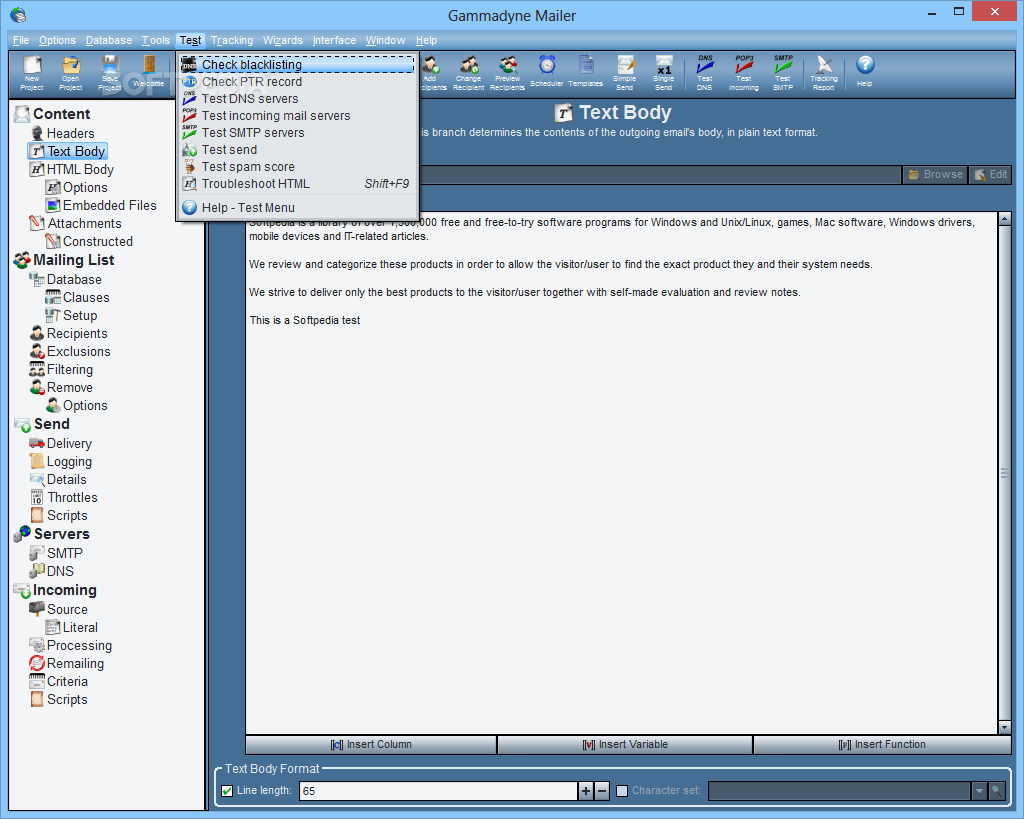Select Throttles tree item
1024x819 pixels.
point(72,498)
